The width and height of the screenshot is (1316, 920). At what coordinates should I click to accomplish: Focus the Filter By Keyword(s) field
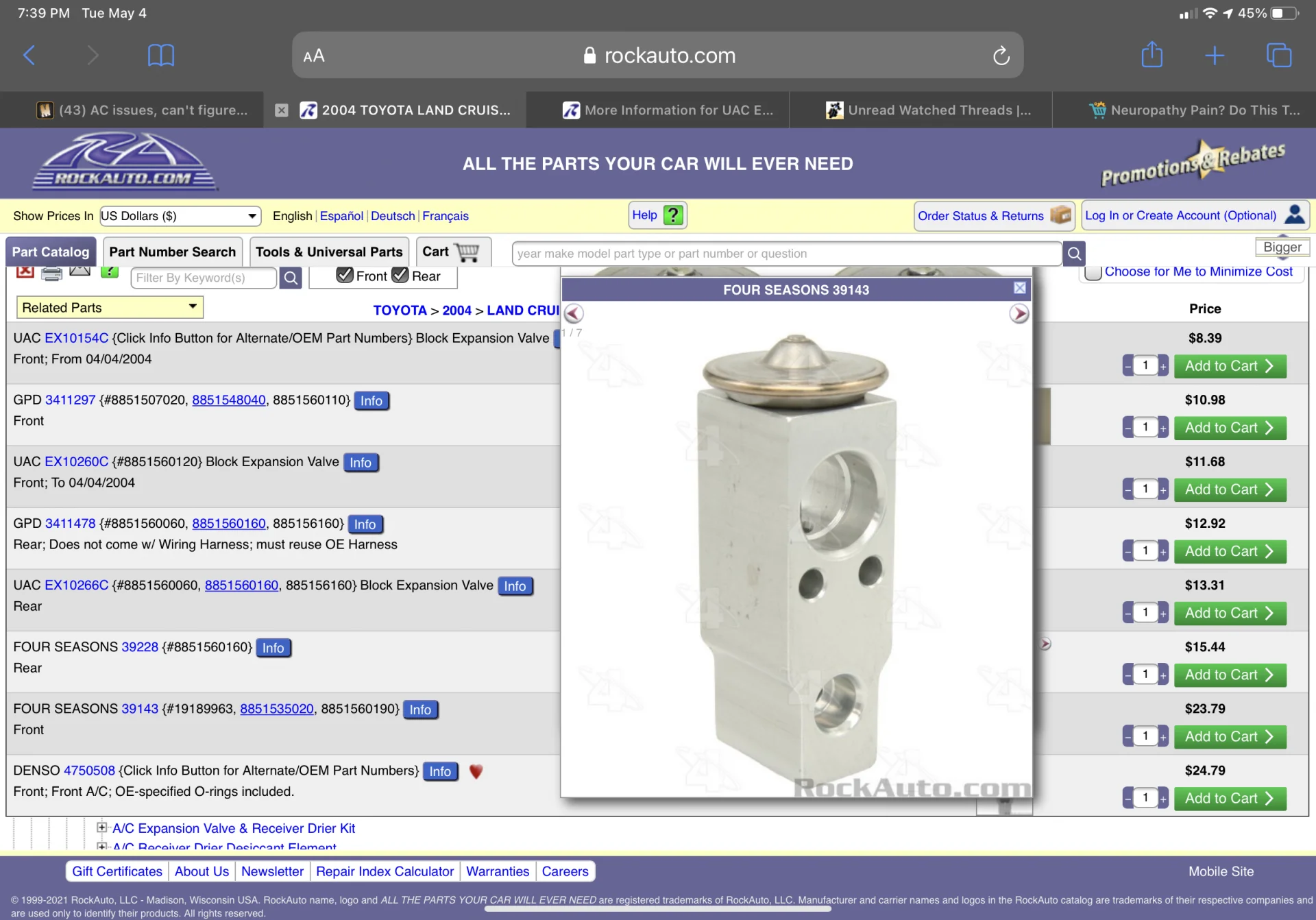(x=204, y=278)
